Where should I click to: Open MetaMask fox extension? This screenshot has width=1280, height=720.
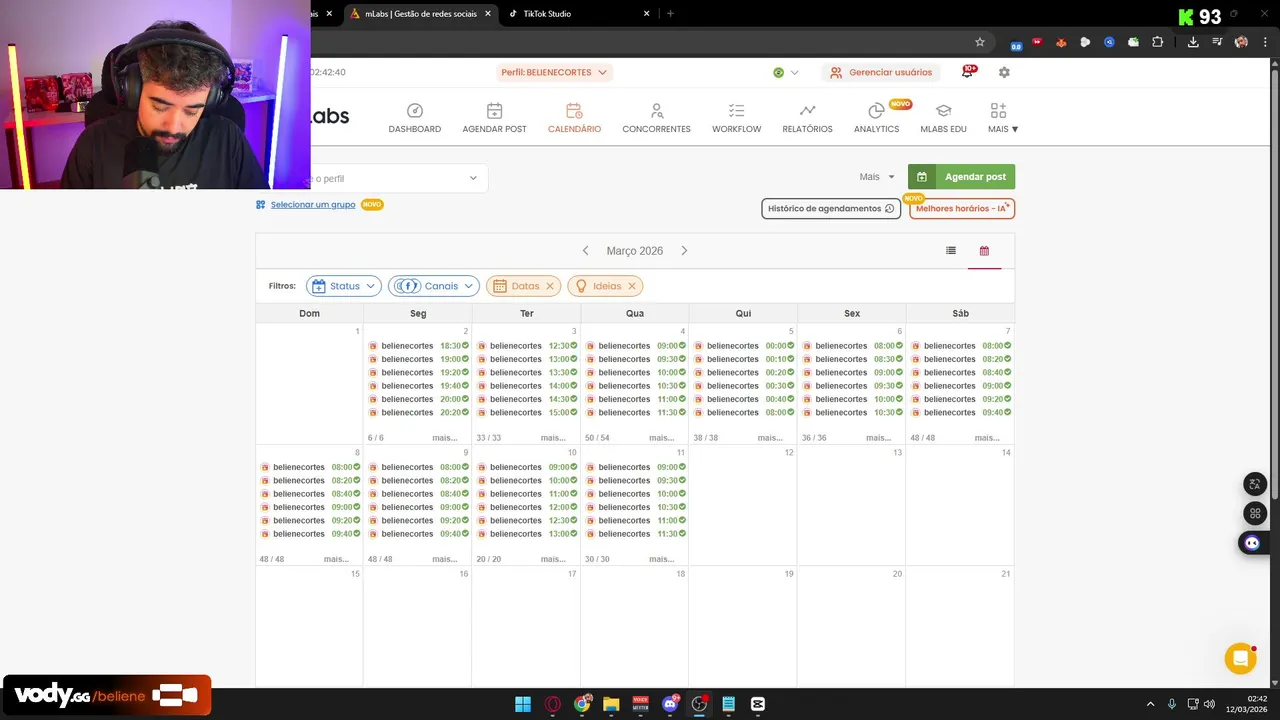(x=1061, y=42)
